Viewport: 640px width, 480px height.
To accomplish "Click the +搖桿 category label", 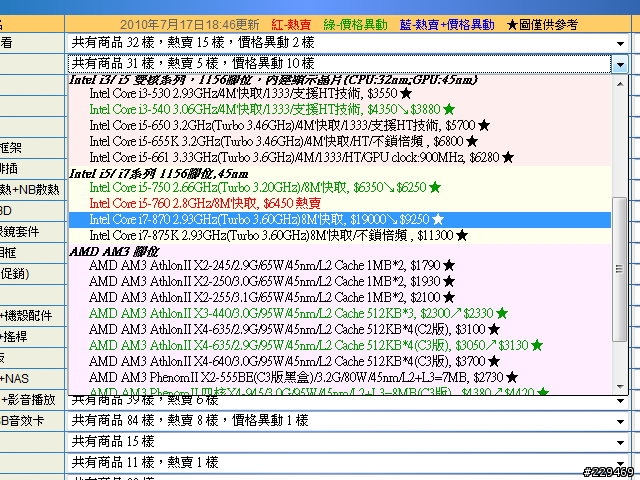I will (13, 337).
